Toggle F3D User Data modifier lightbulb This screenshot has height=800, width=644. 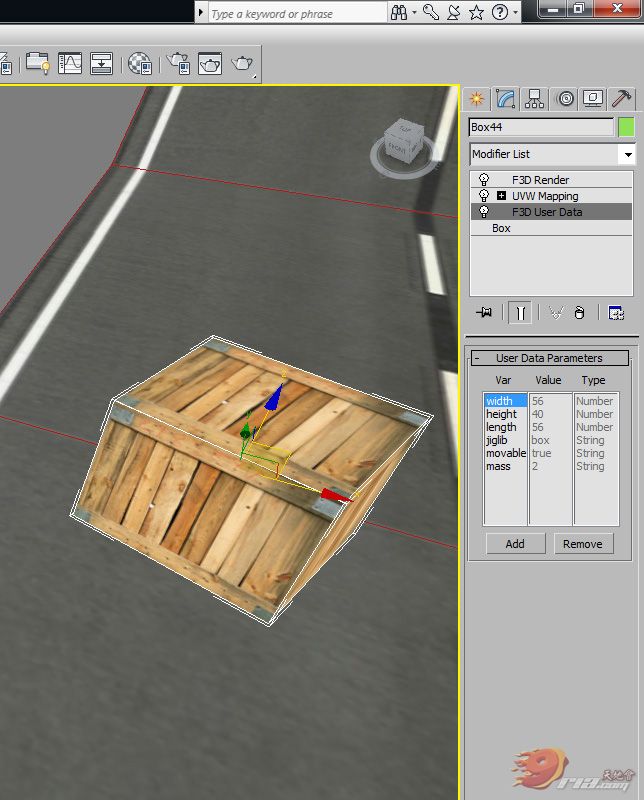pos(484,212)
